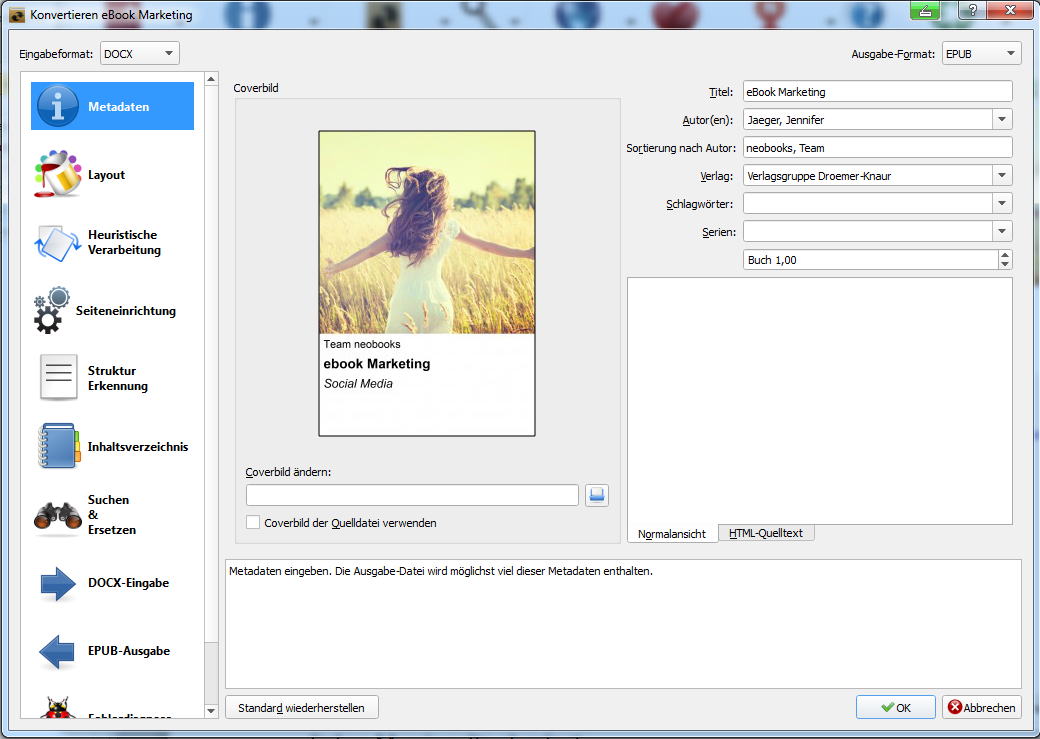This screenshot has height=739, width=1040.
Task: Click Standard wiederherstellen button
Action: point(301,708)
